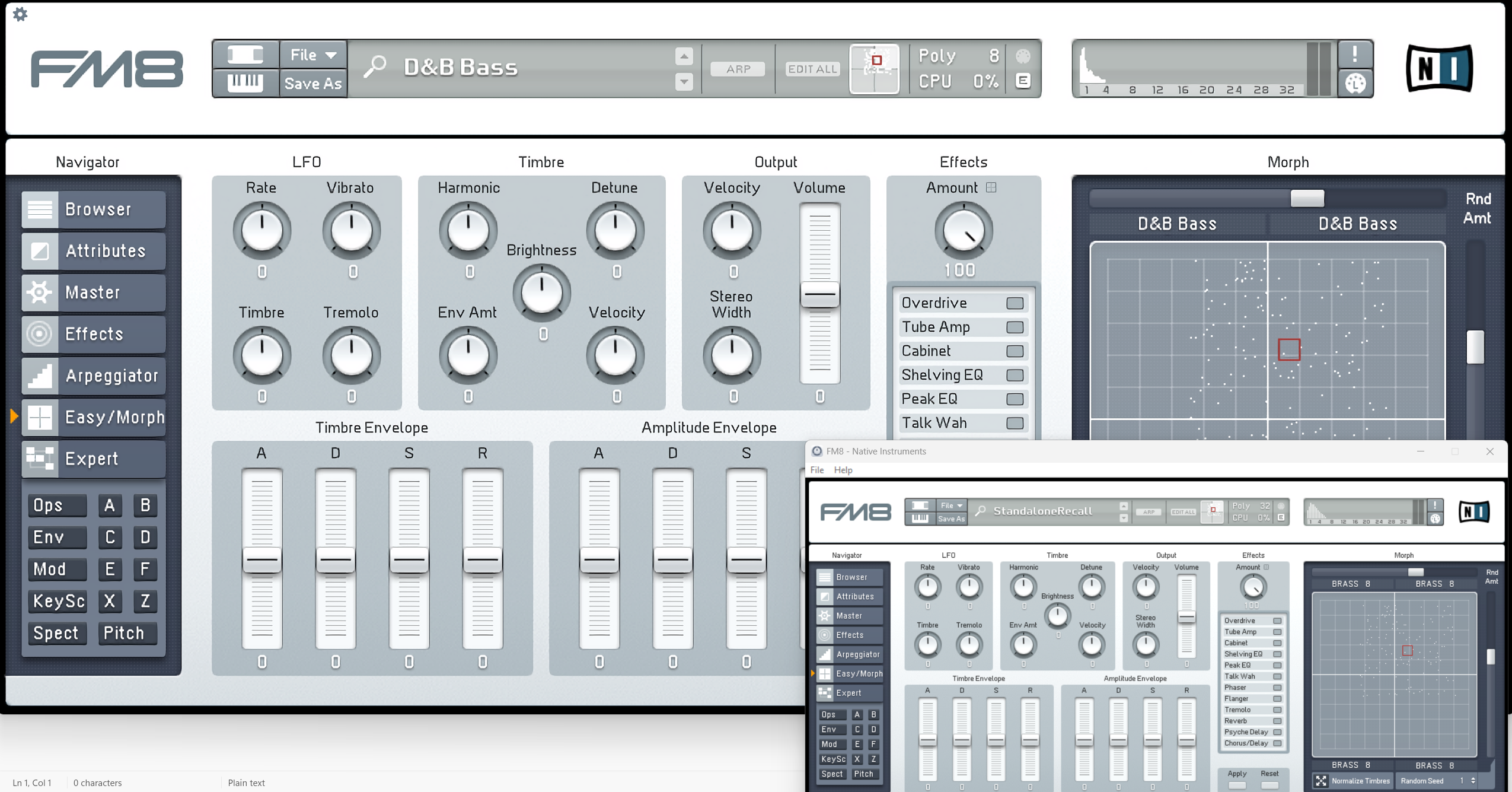Enable Overdrive effect in D&B Bass window
This screenshot has height=792, width=1512.
[1015, 303]
